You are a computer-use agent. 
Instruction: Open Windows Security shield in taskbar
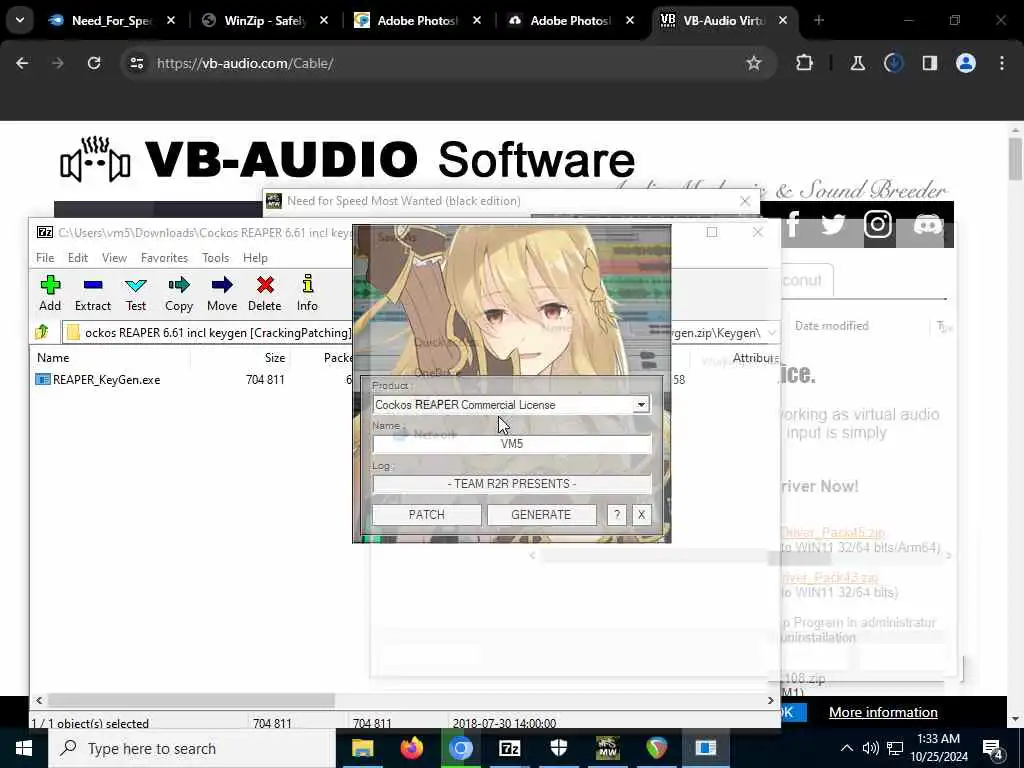tap(558, 748)
